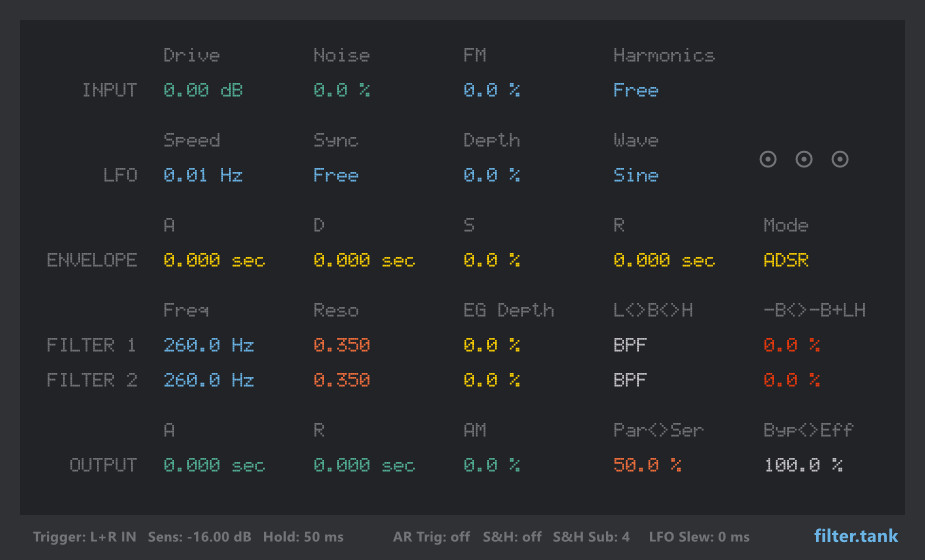Click the Drive column label
The height and width of the screenshot is (560, 925).
pos(192,55)
